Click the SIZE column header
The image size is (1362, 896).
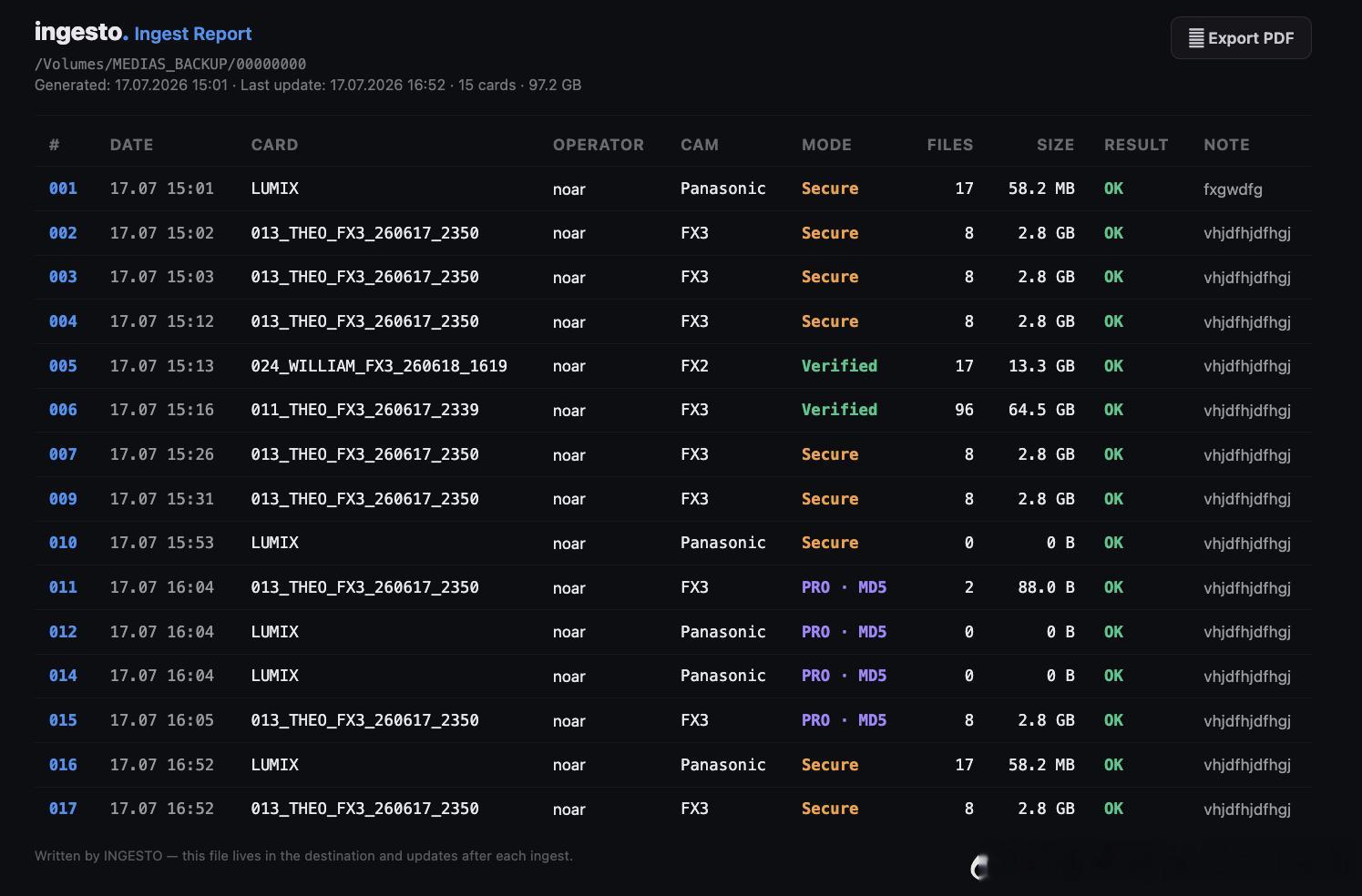click(1055, 145)
